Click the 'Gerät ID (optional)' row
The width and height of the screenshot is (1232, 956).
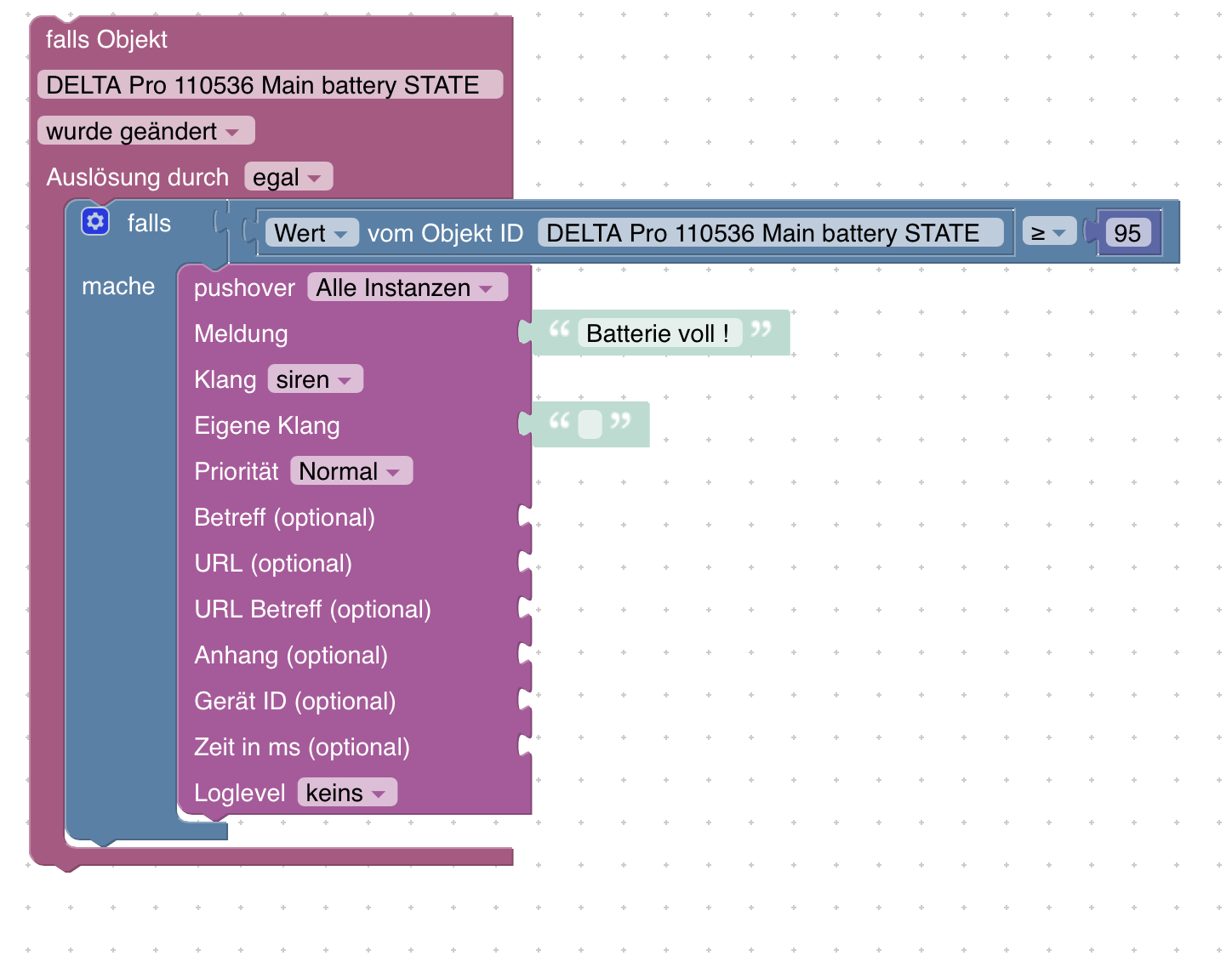pyautogui.click(x=295, y=701)
